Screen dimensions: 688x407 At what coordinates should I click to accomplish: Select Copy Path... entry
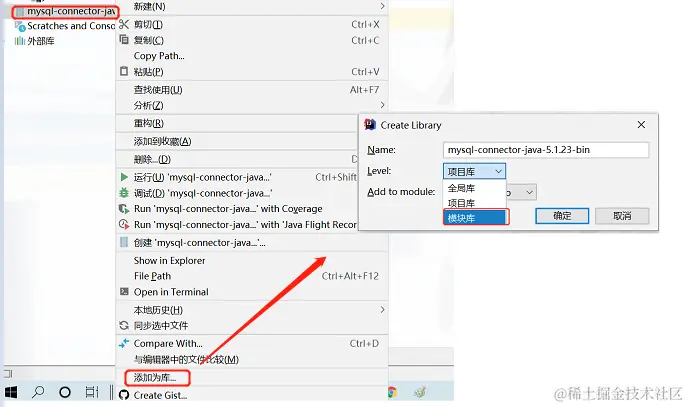pyautogui.click(x=252, y=56)
